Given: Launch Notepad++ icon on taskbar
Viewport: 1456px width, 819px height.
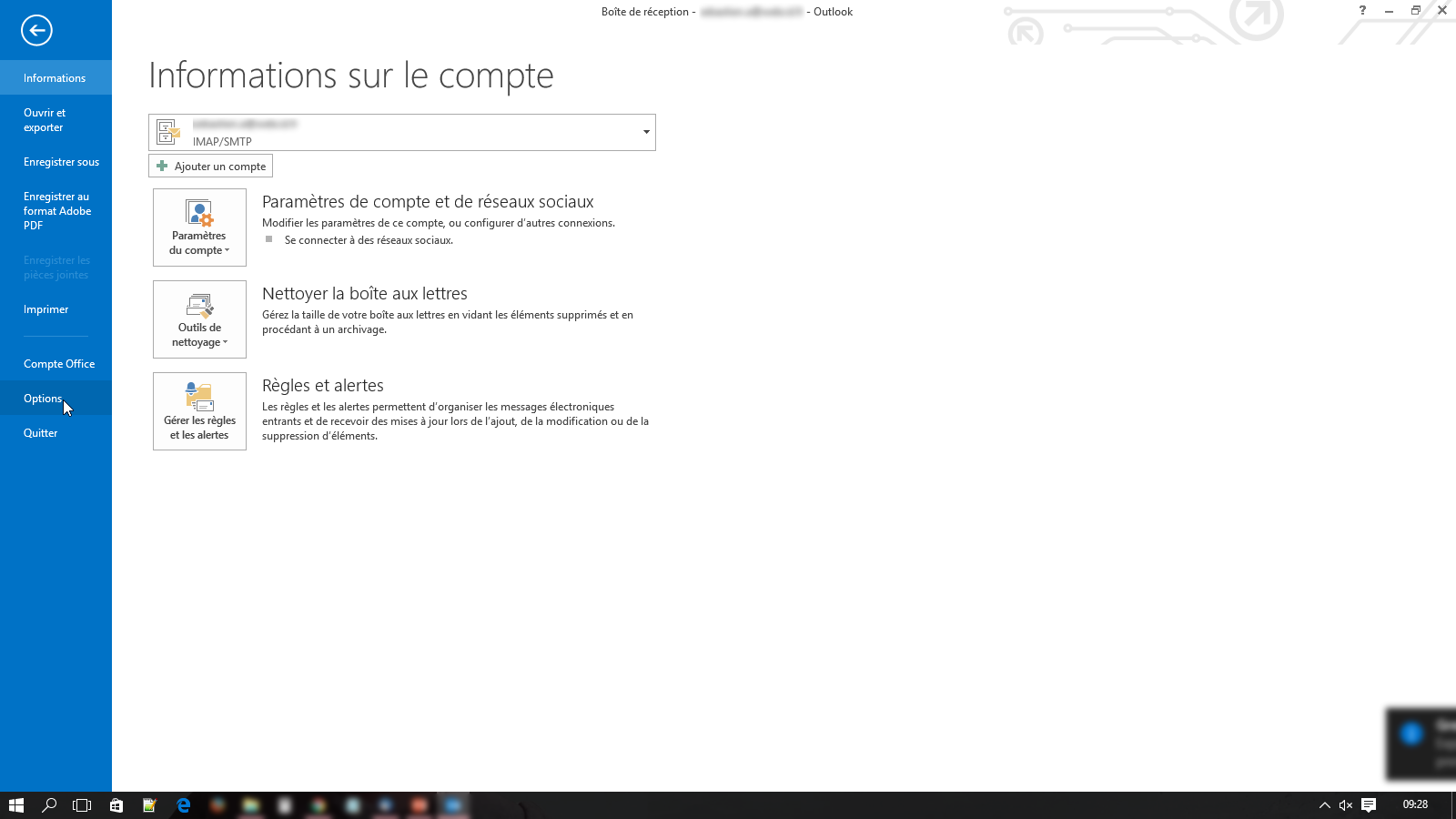Looking at the screenshot, I should pos(149,805).
